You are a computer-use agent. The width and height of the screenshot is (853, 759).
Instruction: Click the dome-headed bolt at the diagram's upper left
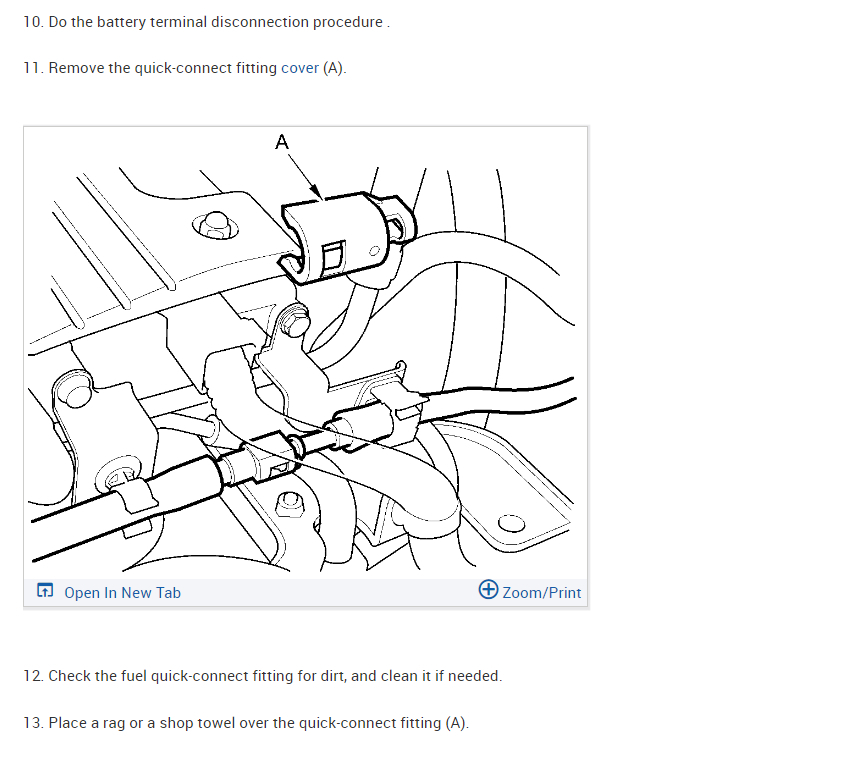[x=215, y=225]
